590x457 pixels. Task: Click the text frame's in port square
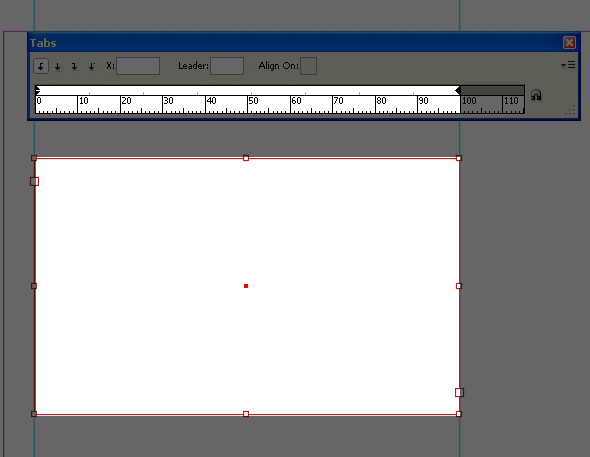point(34,182)
